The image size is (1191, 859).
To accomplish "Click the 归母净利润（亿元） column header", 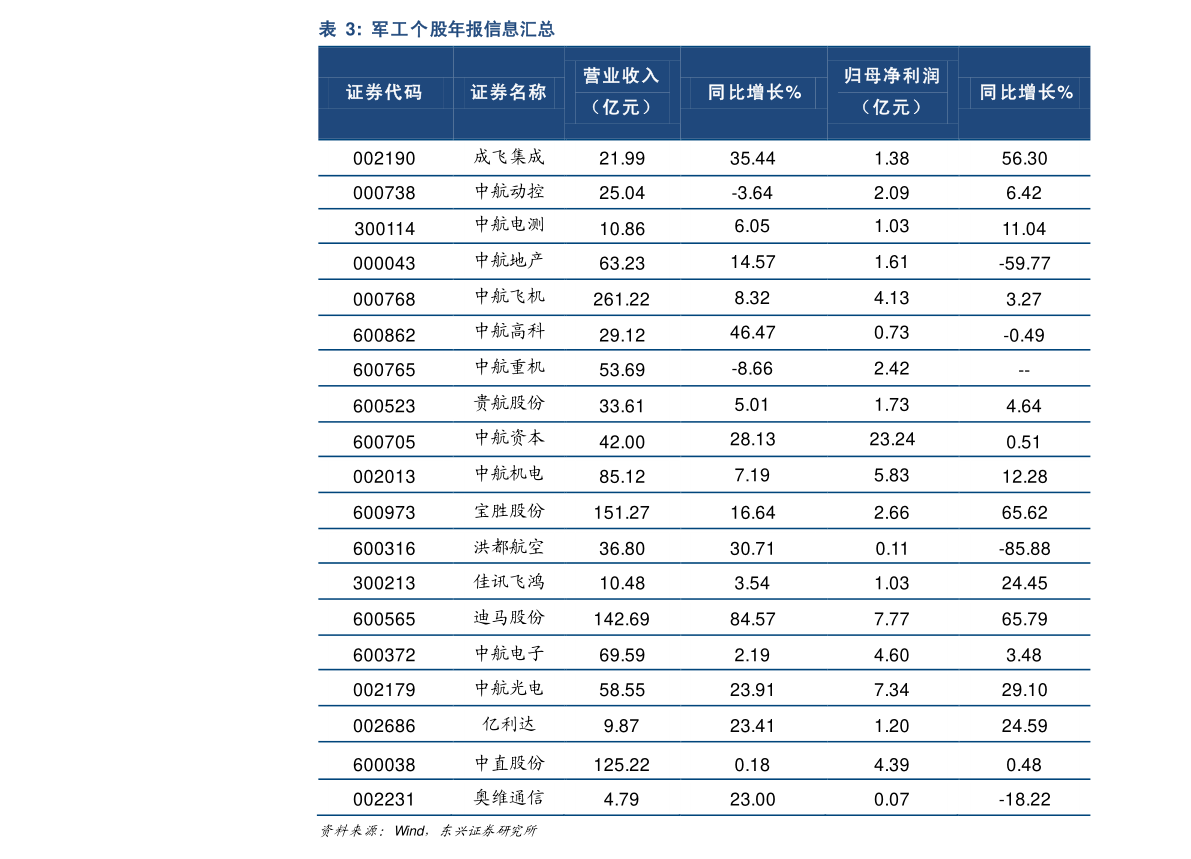I will (x=892, y=91).
